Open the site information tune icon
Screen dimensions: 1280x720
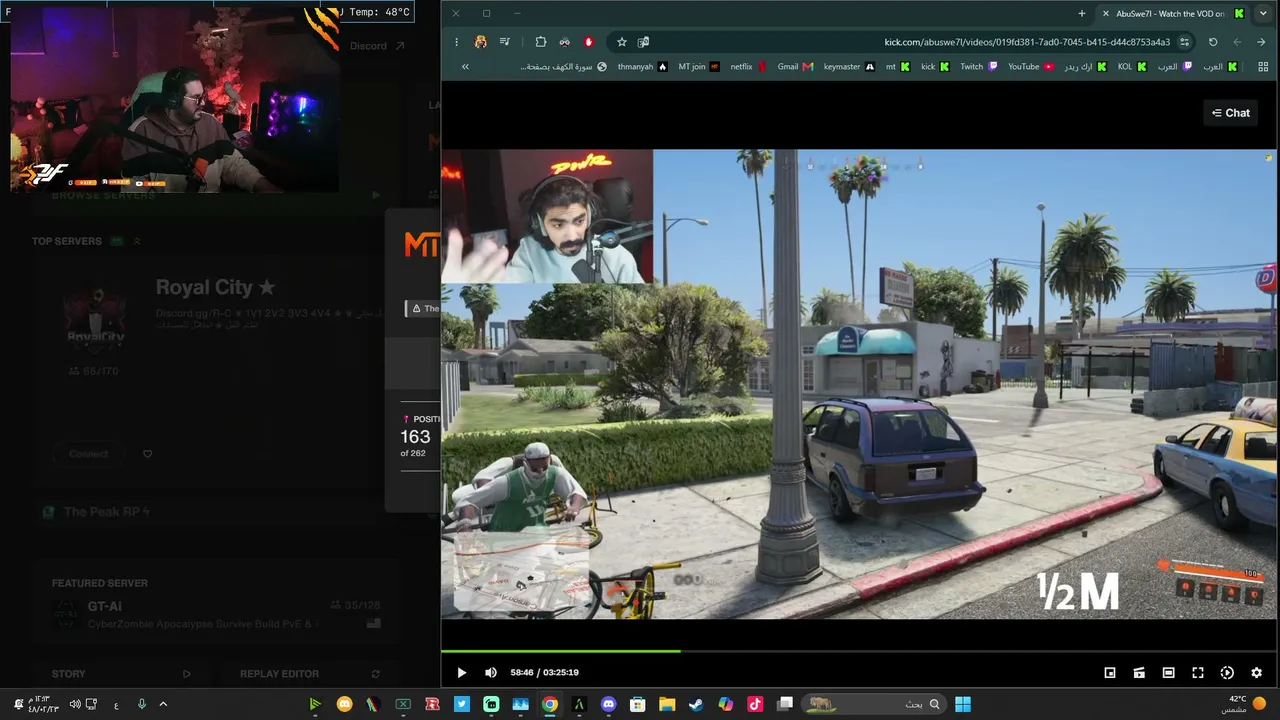coord(1184,42)
